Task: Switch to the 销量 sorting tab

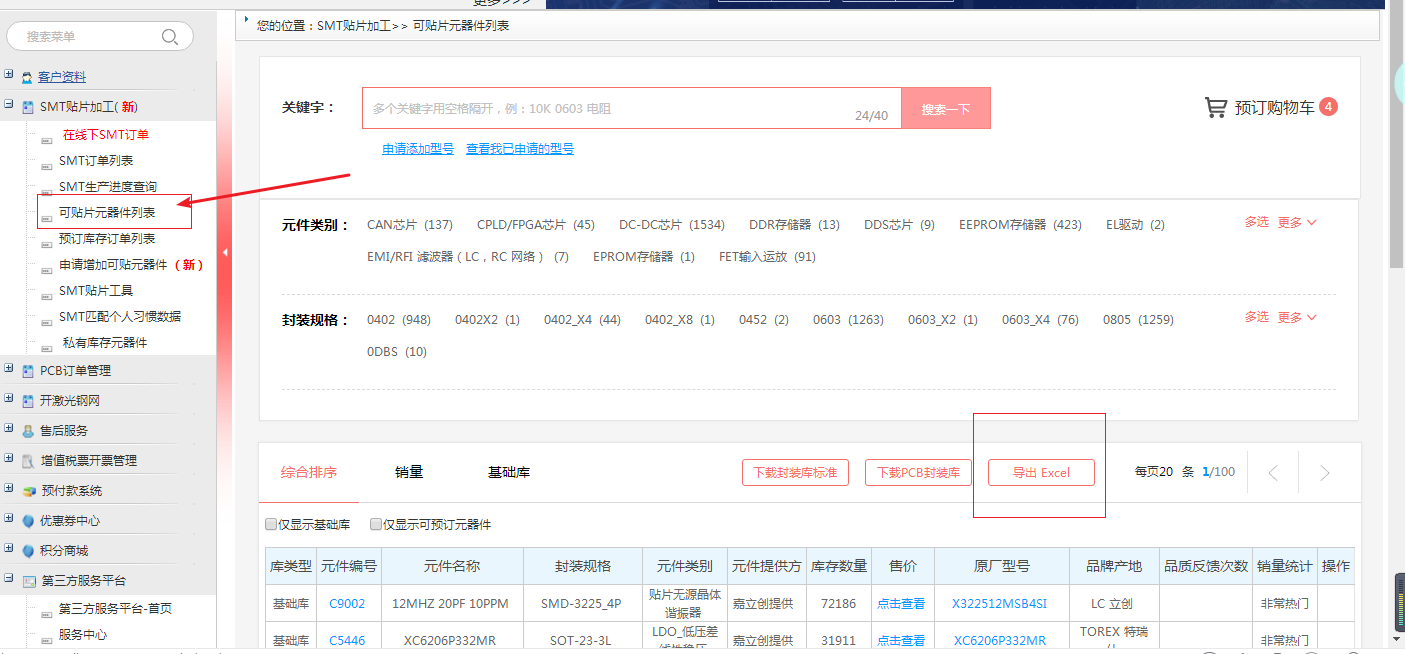Action: click(409, 472)
